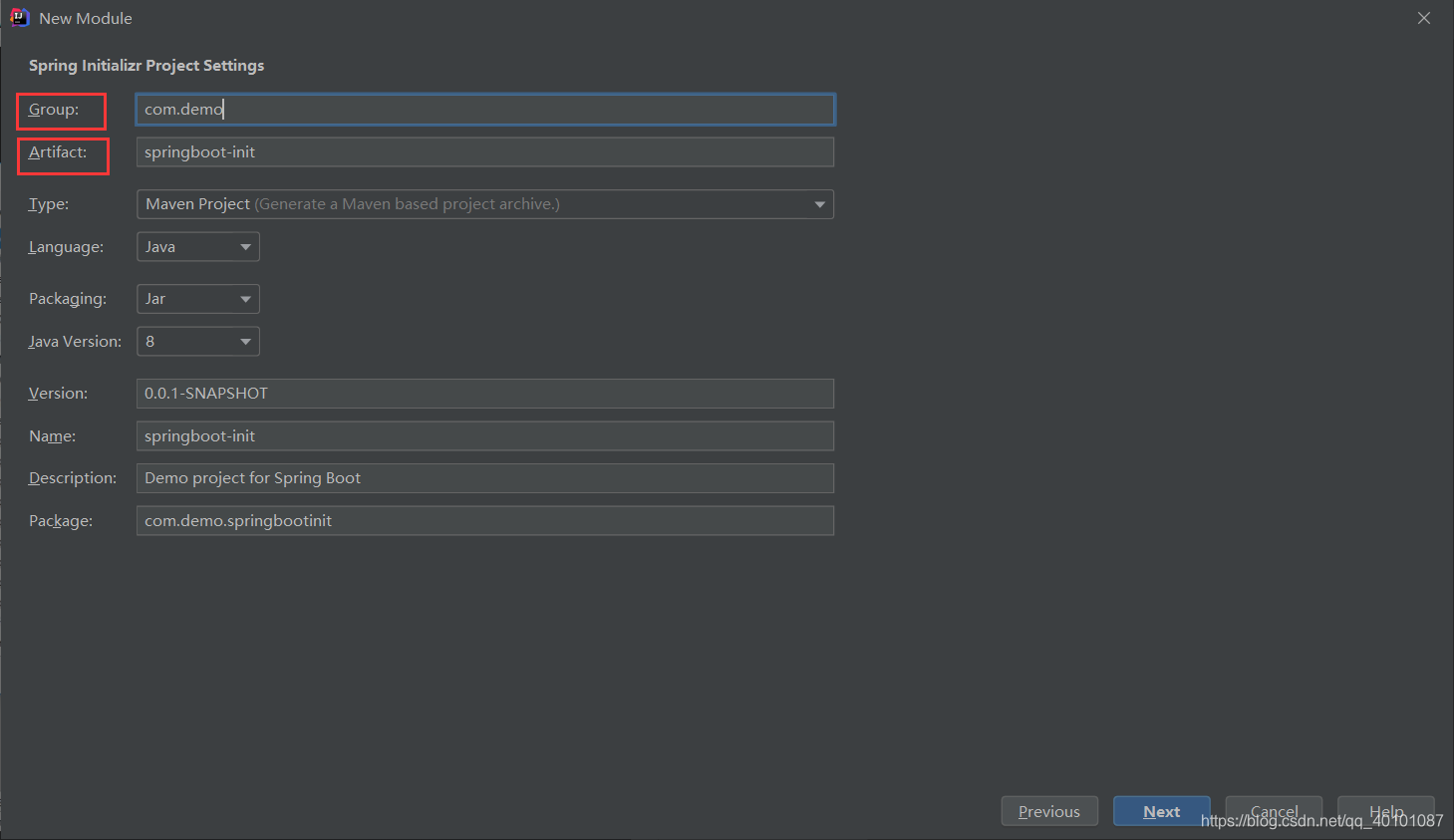Image resolution: width=1454 pixels, height=840 pixels.
Task: Close the New Module dialog
Action: (1424, 18)
